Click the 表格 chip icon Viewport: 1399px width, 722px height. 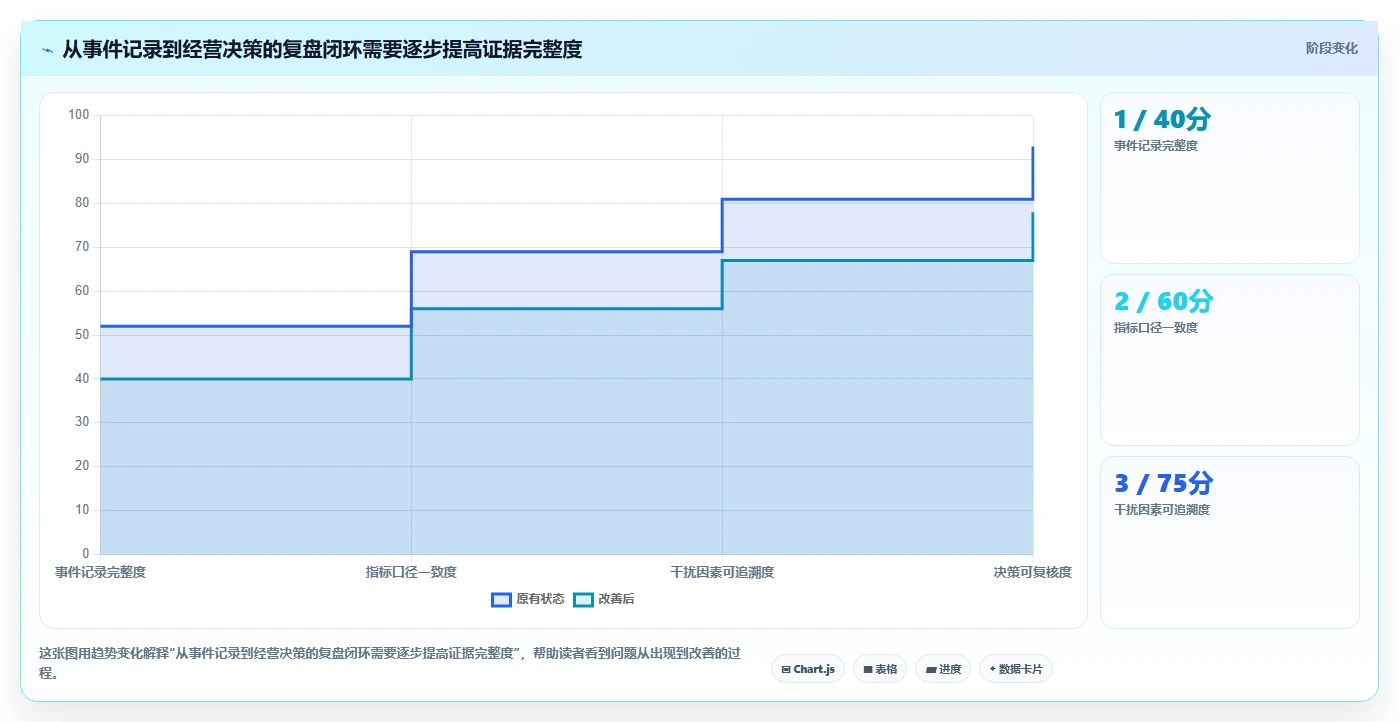tap(868, 669)
